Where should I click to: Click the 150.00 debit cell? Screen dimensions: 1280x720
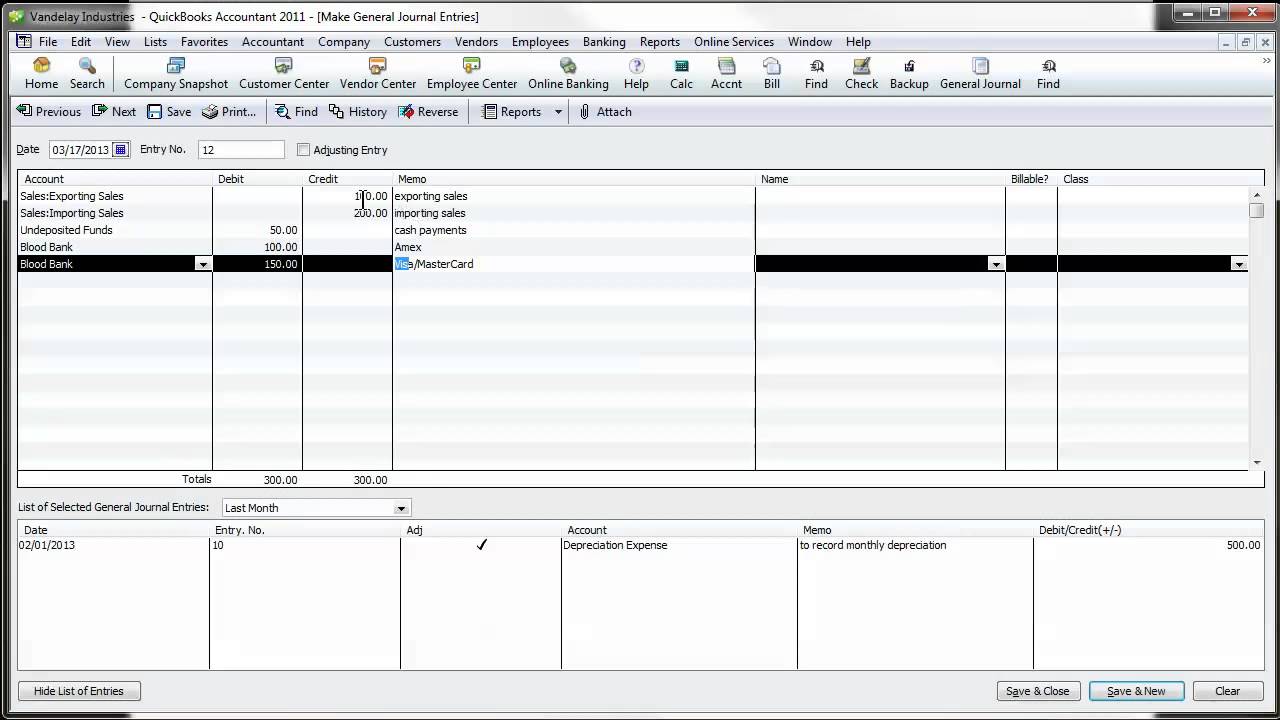257,264
